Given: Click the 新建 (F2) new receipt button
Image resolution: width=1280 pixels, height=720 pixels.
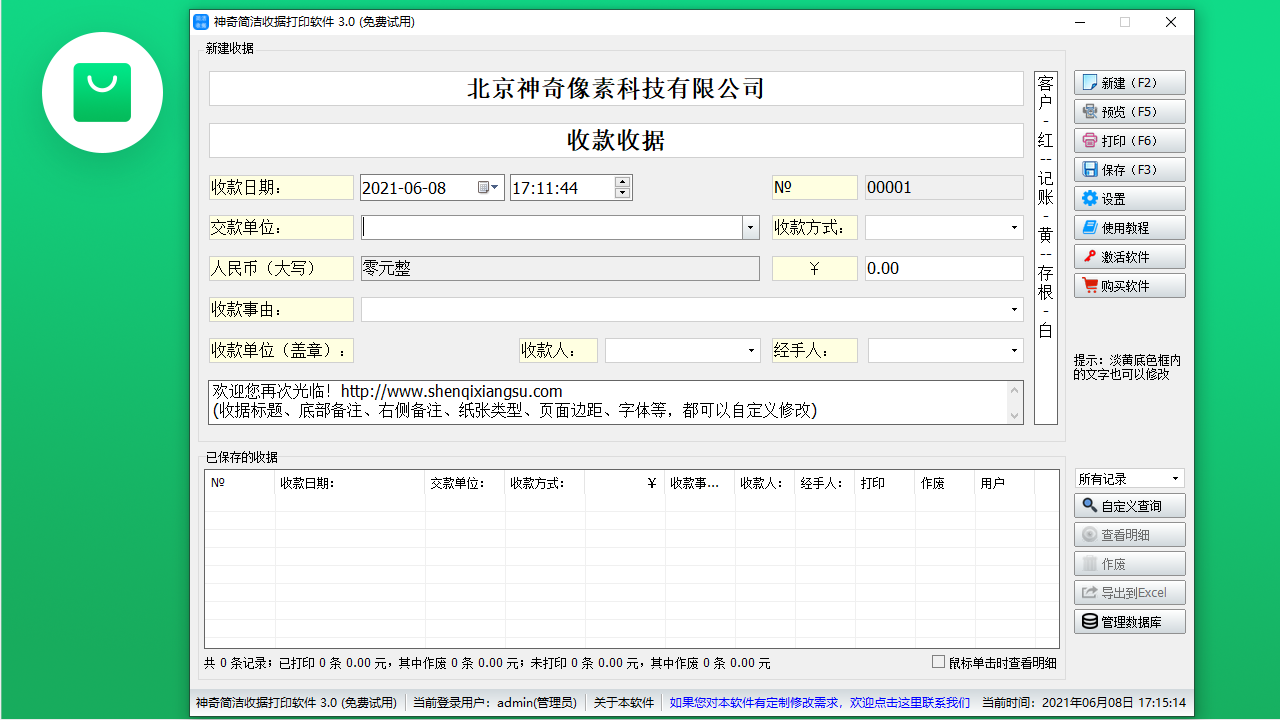Looking at the screenshot, I should (x=1130, y=83).
